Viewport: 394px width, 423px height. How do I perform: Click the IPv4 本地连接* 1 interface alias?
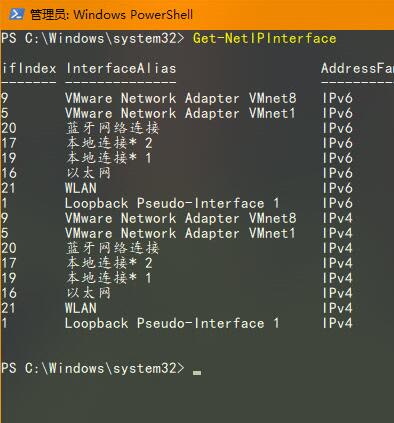(109, 278)
